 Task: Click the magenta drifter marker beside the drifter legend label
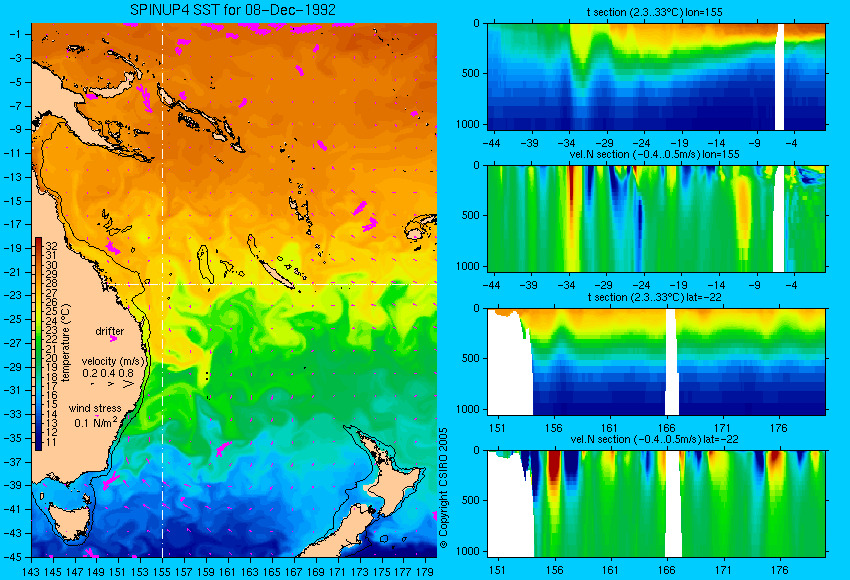[x=113, y=339]
